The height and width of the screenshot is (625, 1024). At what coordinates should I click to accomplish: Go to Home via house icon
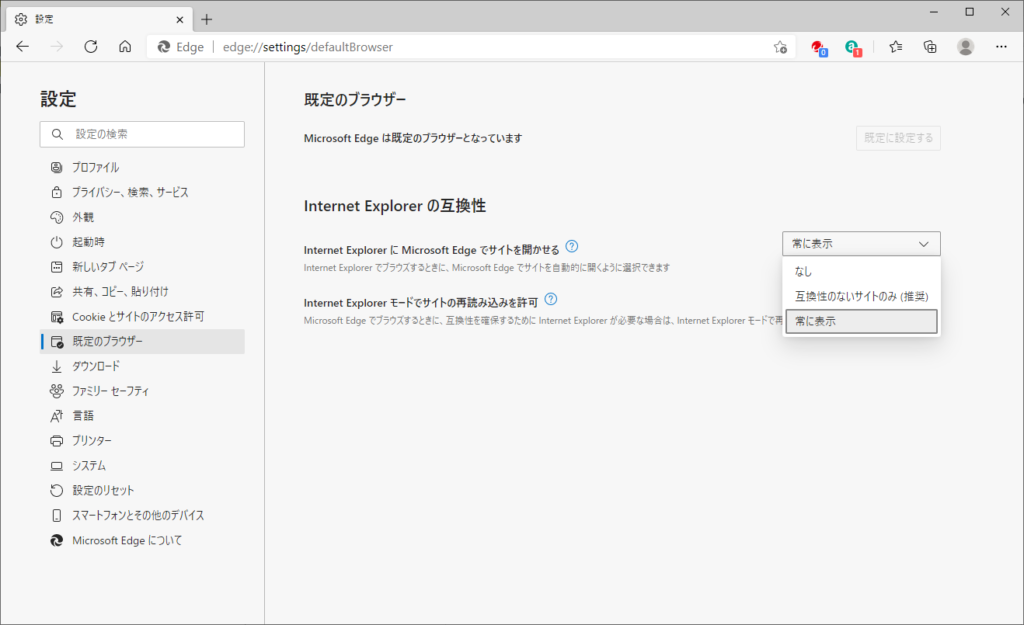[125, 46]
